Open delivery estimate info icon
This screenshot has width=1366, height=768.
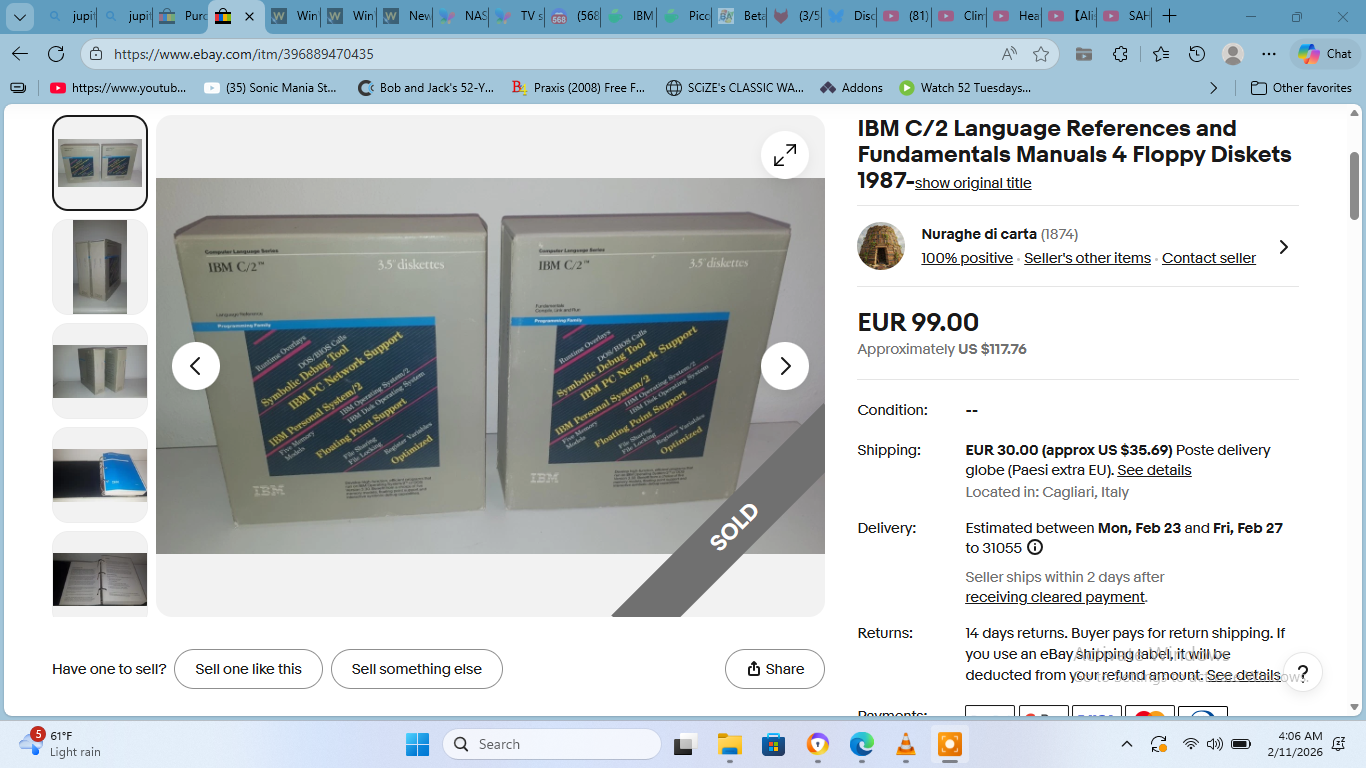coord(1035,548)
